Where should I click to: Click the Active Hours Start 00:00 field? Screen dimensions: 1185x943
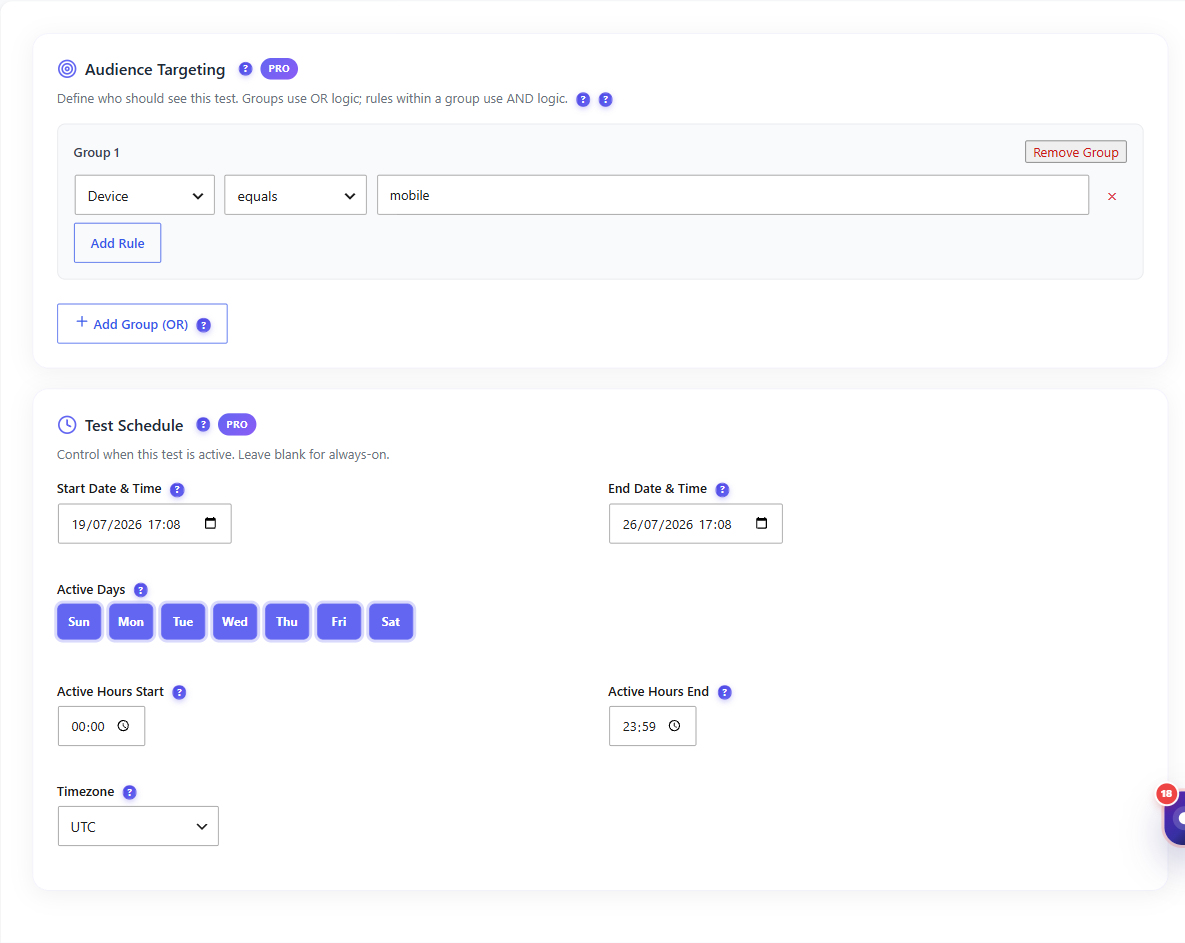[101, 726]
